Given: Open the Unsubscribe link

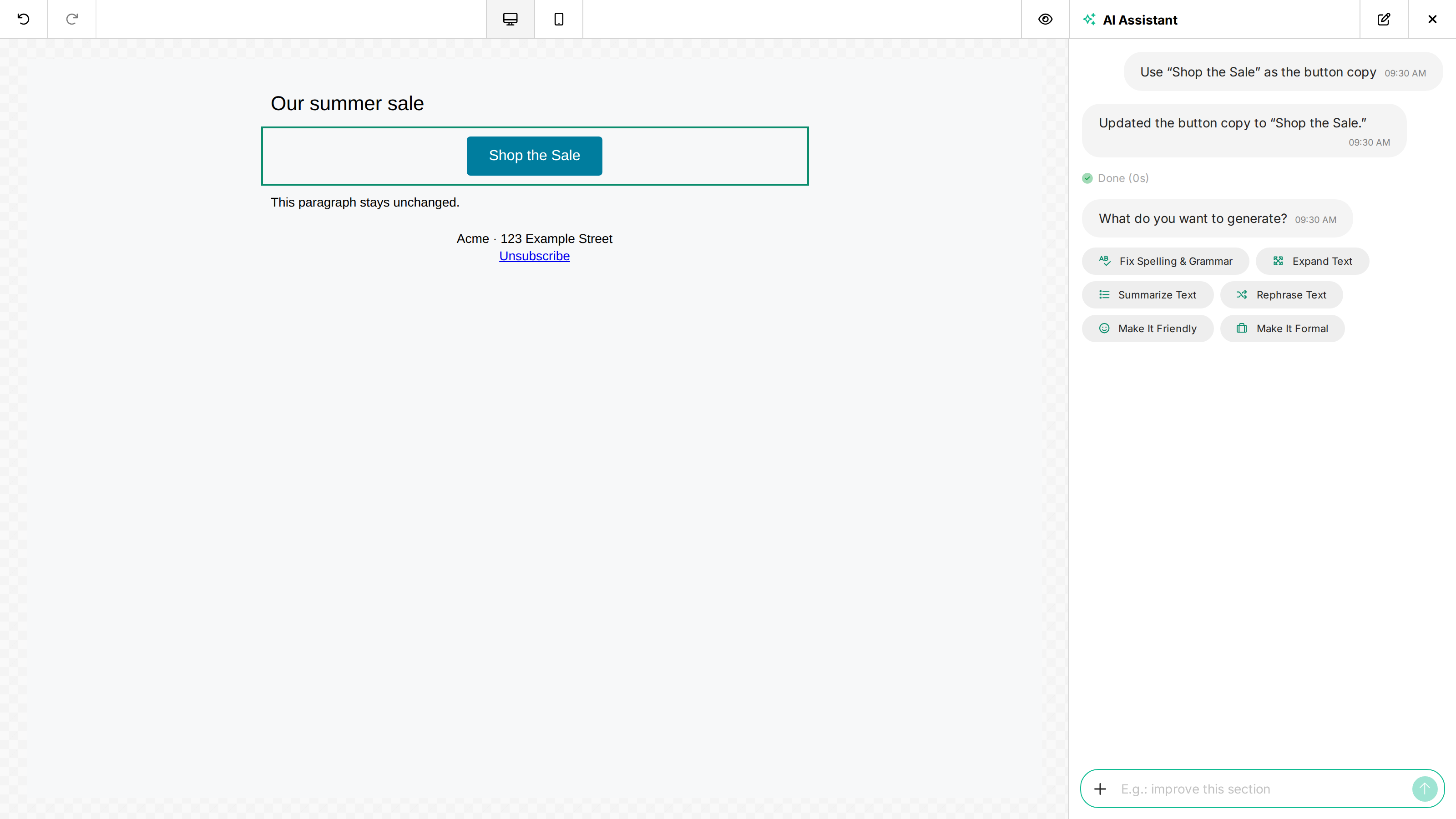Looking at the screenshot, I should coord(534,256).
